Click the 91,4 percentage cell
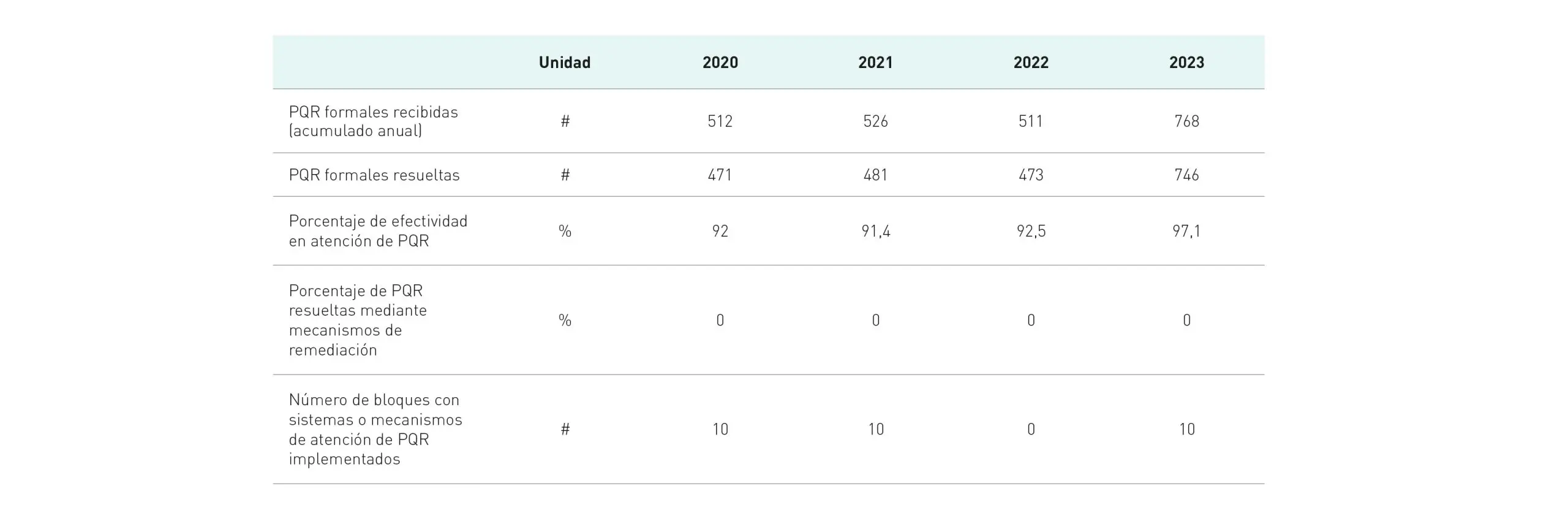 click(x=875, y=231)
